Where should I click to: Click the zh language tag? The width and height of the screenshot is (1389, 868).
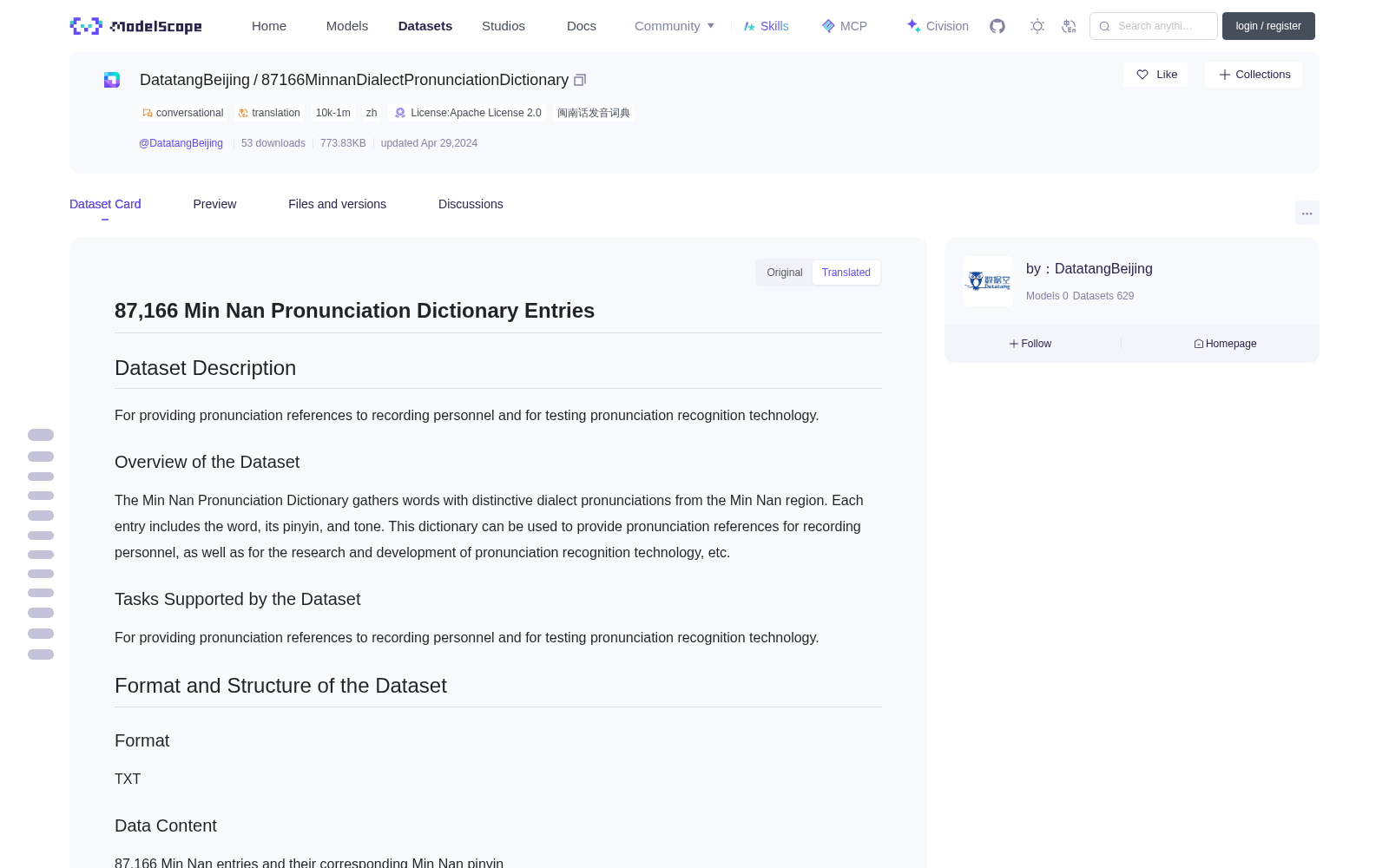point(372,113)
